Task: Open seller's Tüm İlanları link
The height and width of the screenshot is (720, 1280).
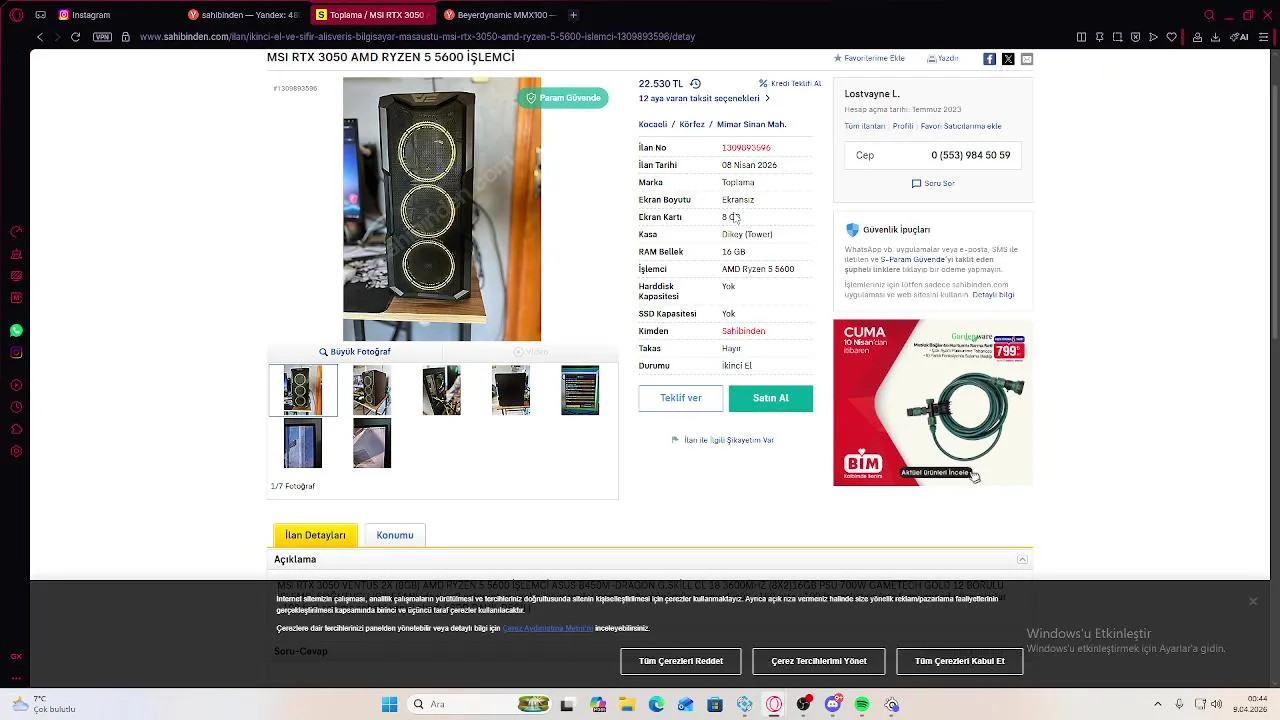Action: click(865, 127)
